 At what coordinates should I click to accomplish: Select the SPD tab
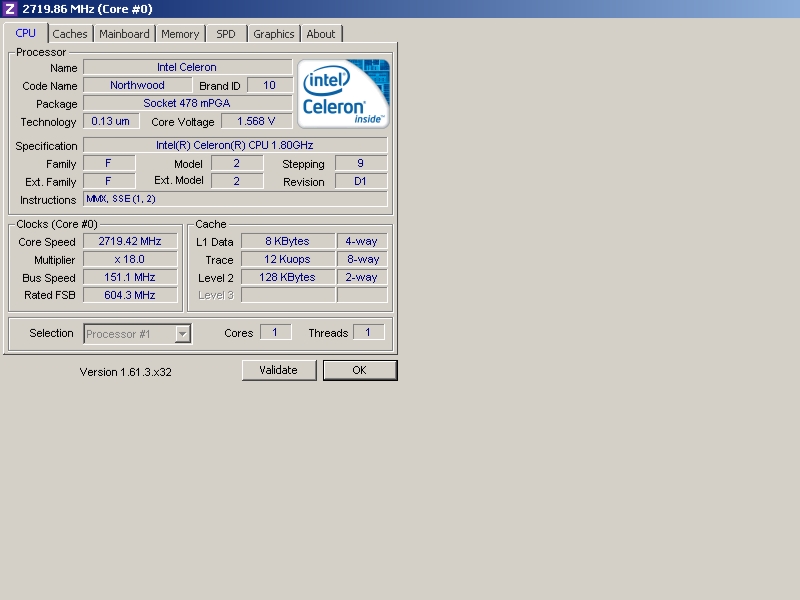pos(226,34)
